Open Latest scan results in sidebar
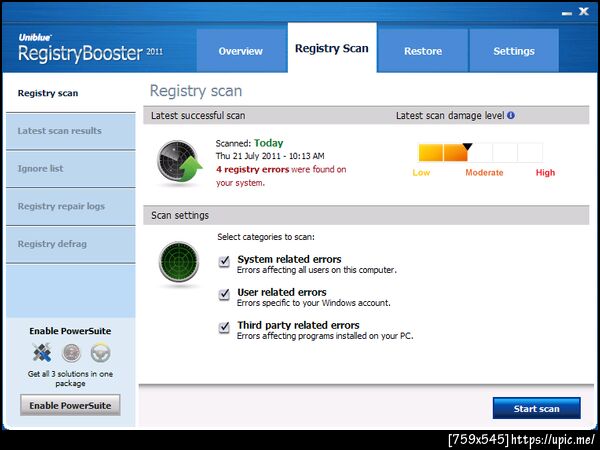This screenshot has width=600, height=450. coord(71,131)
